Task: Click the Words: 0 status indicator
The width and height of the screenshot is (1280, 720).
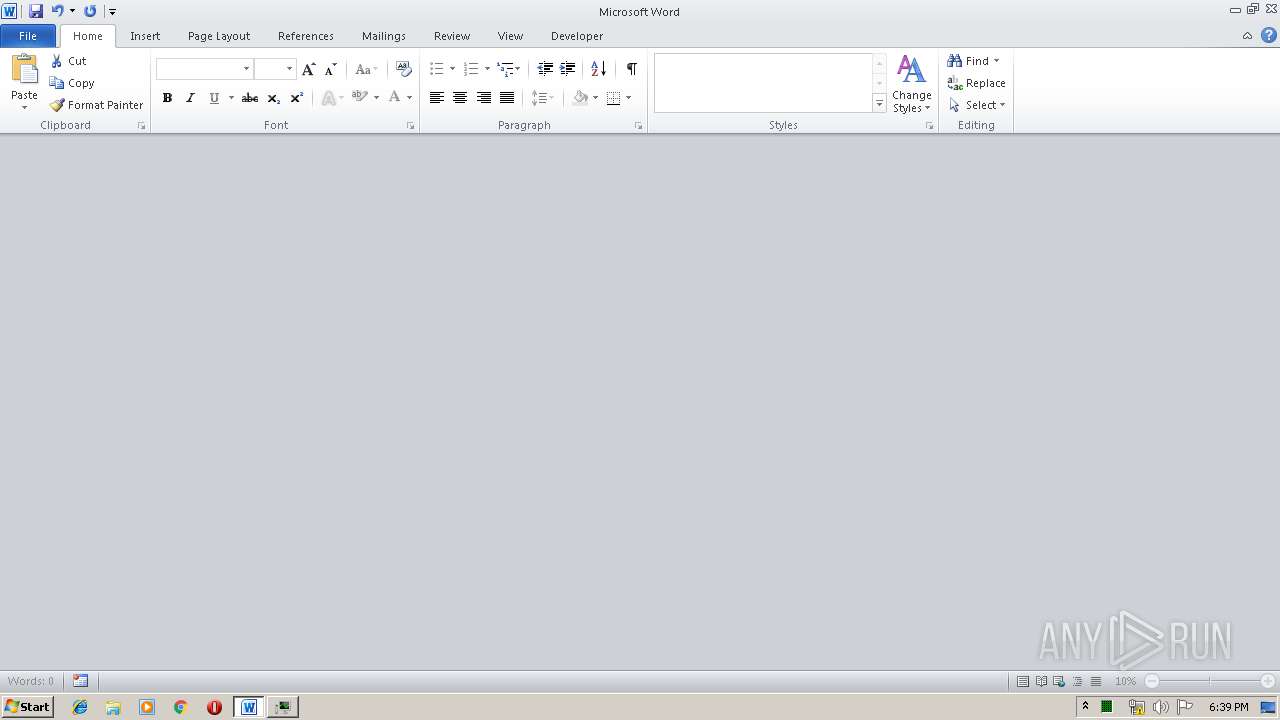Action: [31, 681]
